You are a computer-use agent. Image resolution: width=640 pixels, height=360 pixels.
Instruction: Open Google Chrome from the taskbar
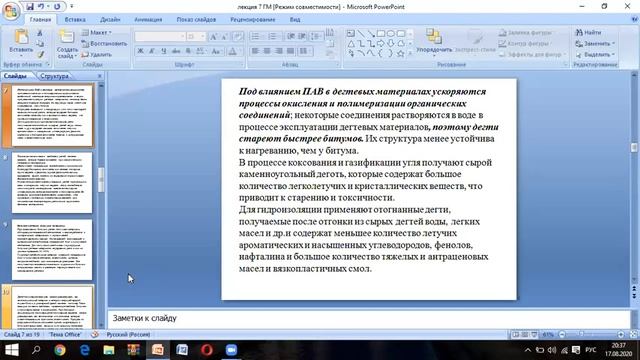(60, 350)
